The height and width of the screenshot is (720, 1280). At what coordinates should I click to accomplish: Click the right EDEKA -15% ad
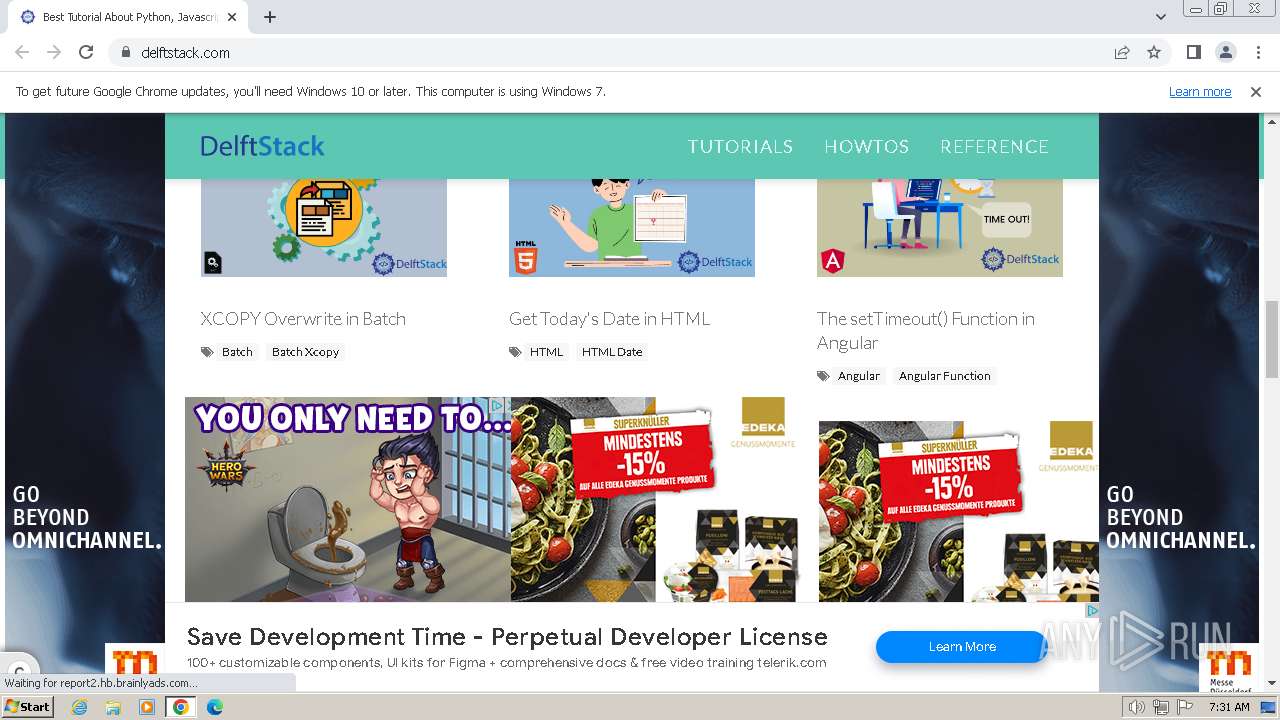958,510
